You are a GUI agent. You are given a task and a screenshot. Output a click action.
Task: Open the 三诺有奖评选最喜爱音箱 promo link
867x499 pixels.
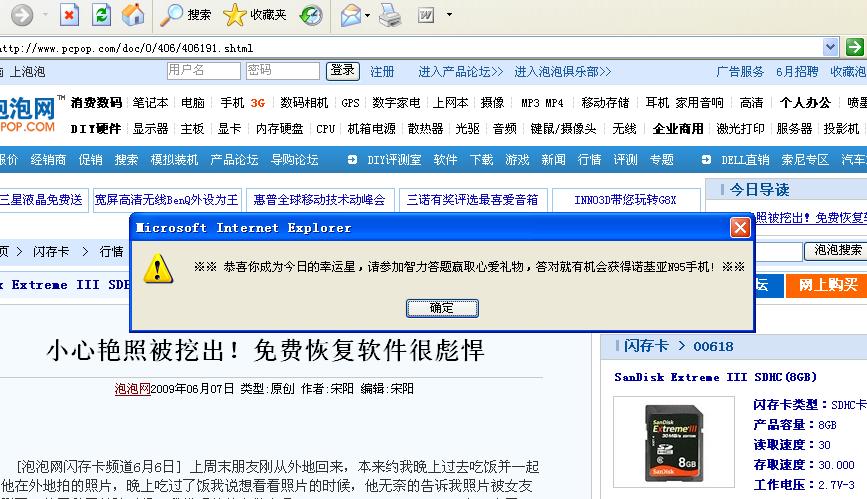click(x=473, y=200)
